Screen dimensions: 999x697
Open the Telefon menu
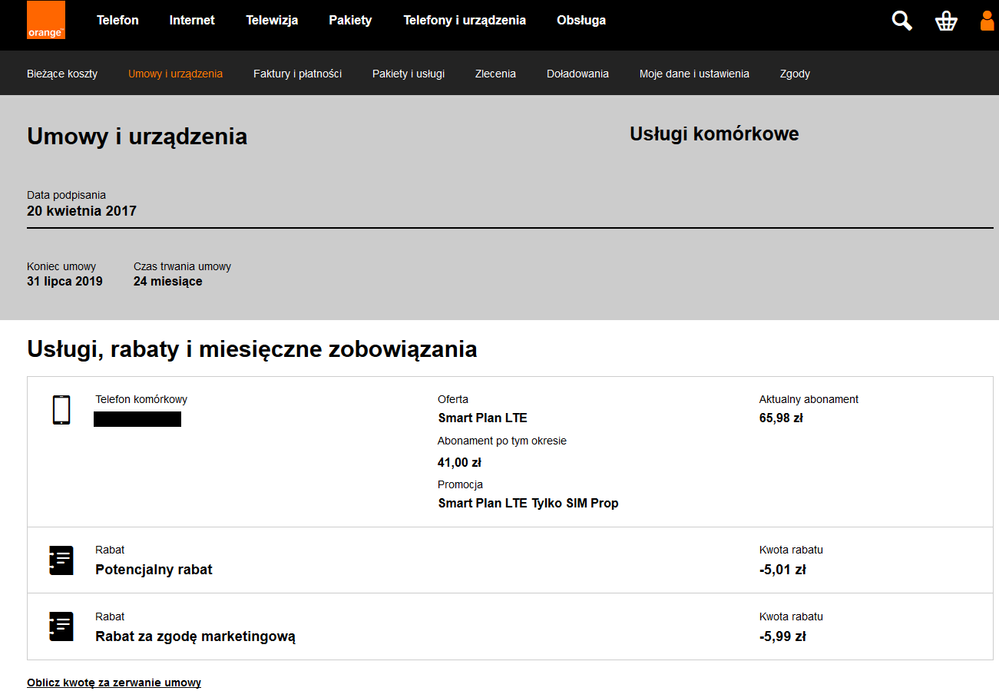pyautogui.click(x=117, y=20)
